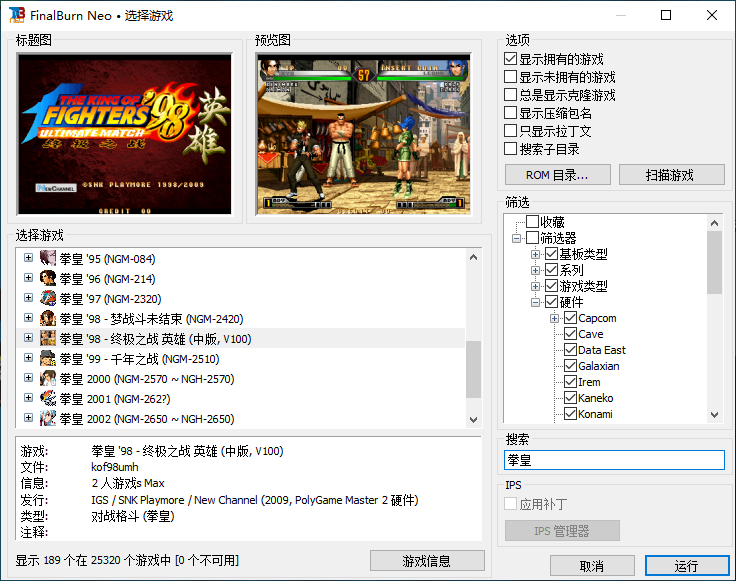Viewport: 736px width, 581px height.
Task: Click the file name kof98umh
Action: pyautogui.click(x=115, y=467)
